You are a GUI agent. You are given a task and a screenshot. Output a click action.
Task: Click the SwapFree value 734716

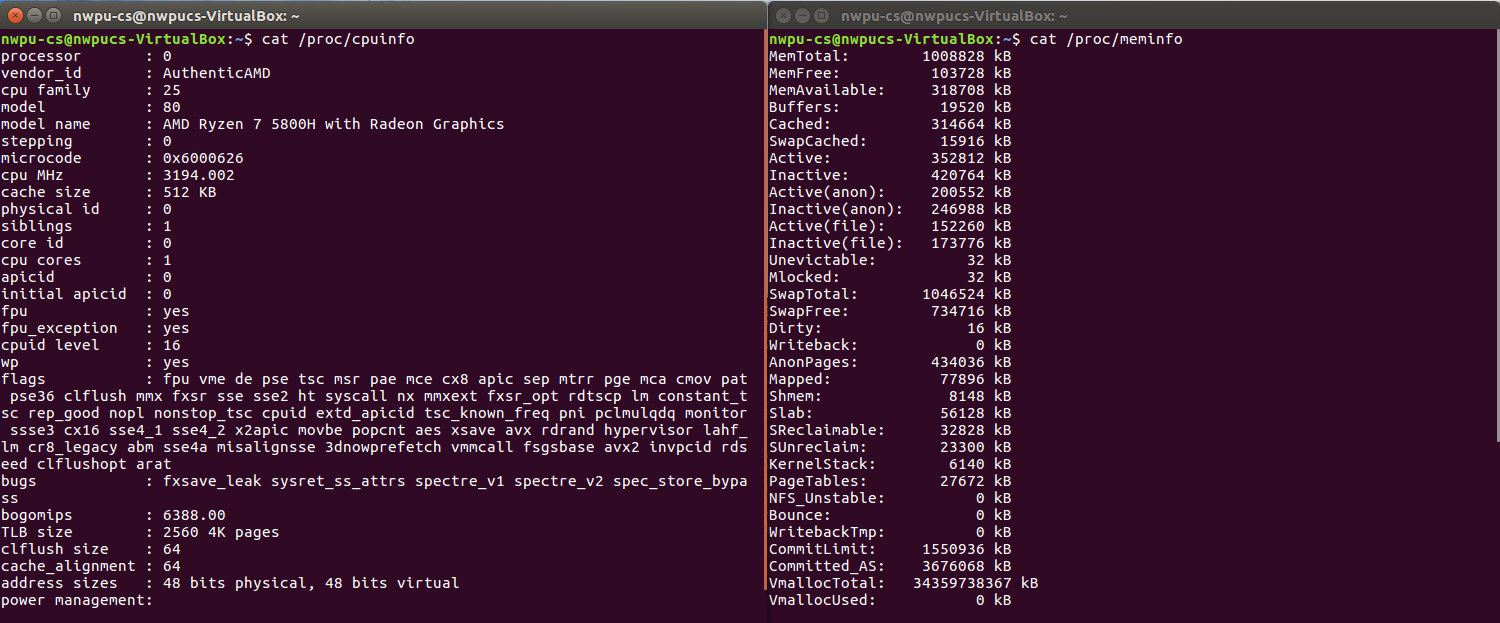(x=958, y=311)
